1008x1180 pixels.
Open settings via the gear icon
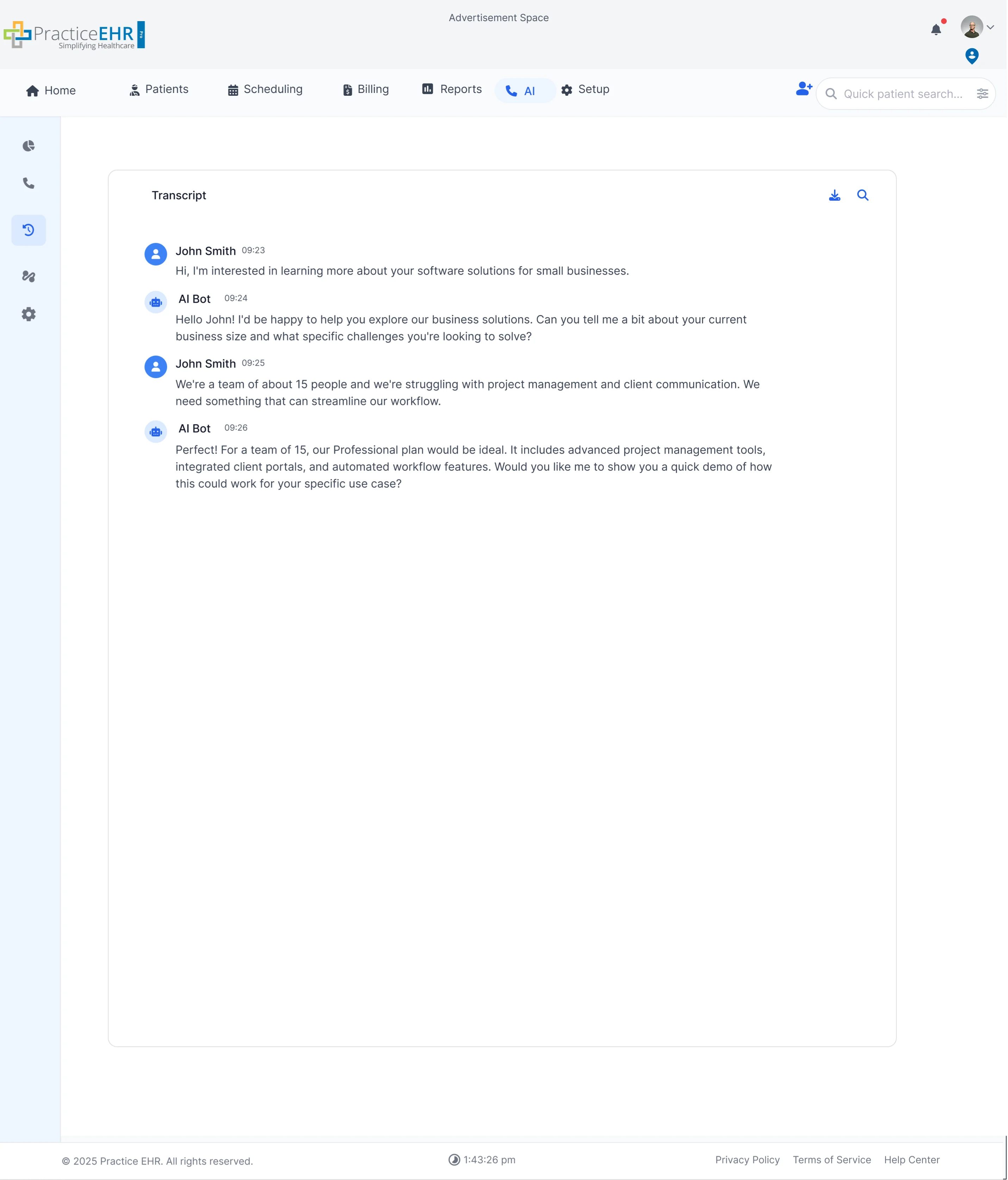(x=29, y=314)
